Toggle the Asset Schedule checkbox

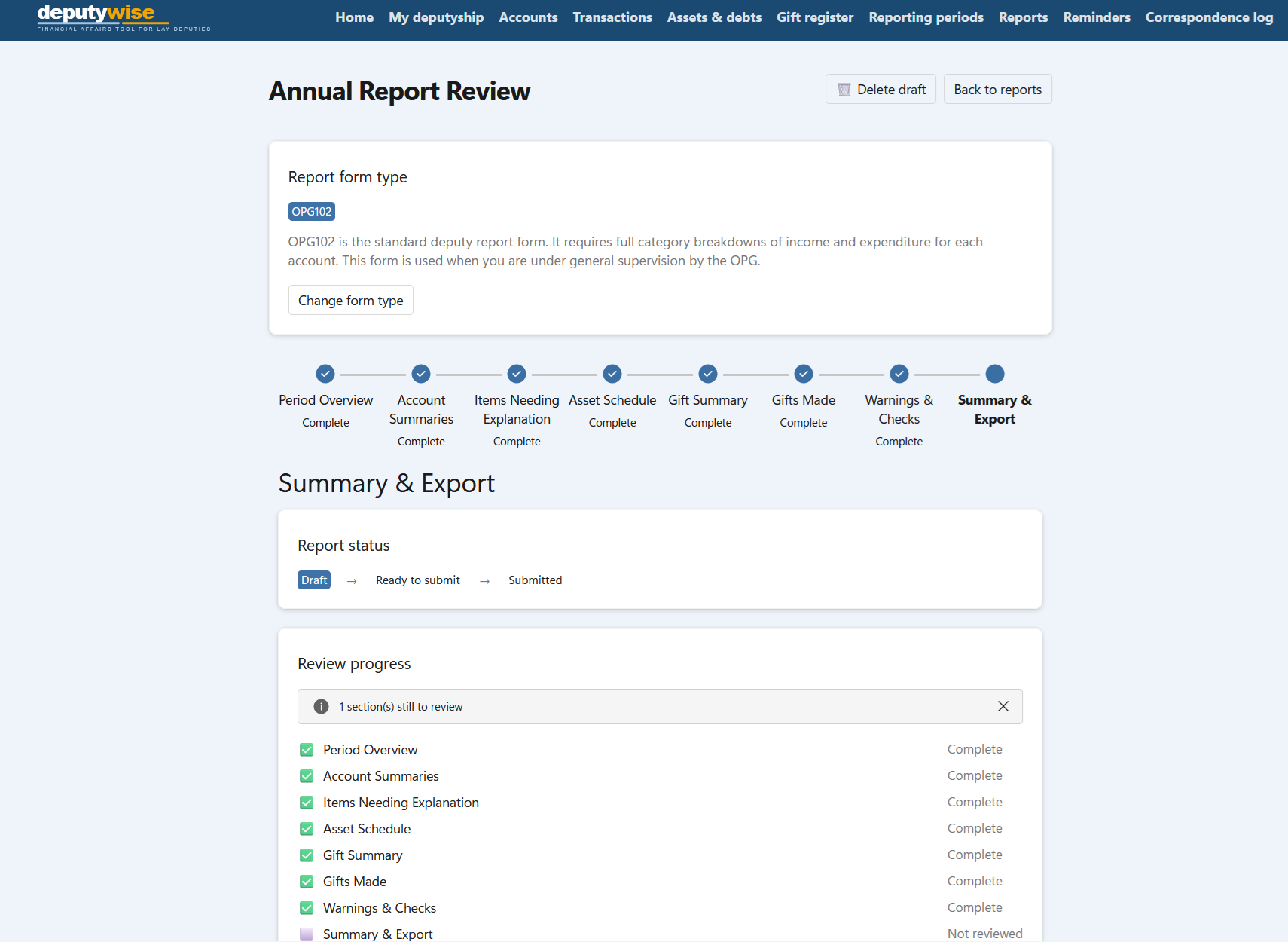tap(307, 829)
